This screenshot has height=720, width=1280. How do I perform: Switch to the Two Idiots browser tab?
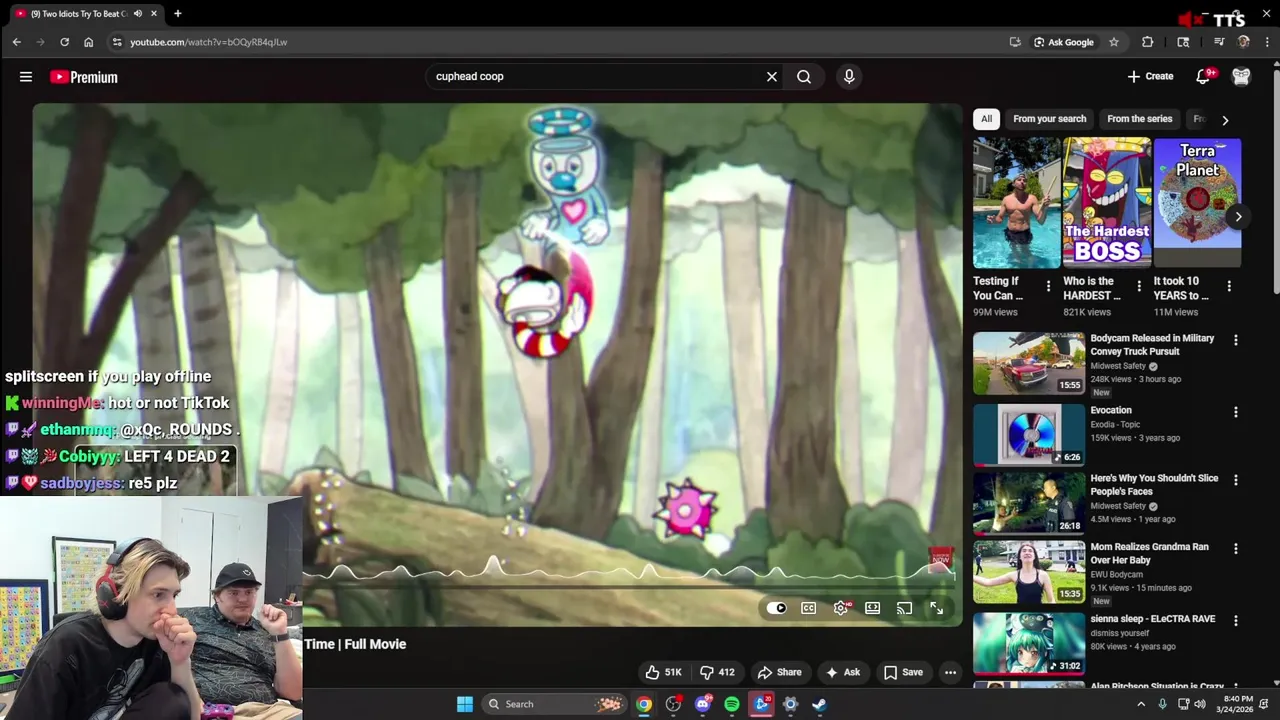coord(78,14)
